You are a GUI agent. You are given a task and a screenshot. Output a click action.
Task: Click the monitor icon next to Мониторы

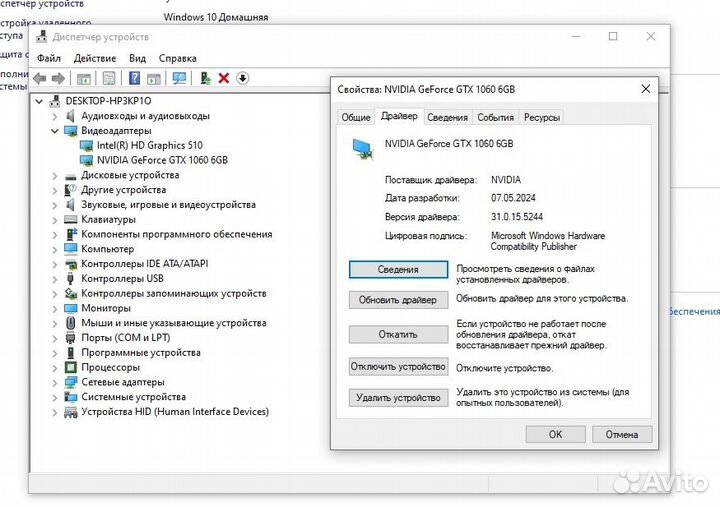click(71, 308)
